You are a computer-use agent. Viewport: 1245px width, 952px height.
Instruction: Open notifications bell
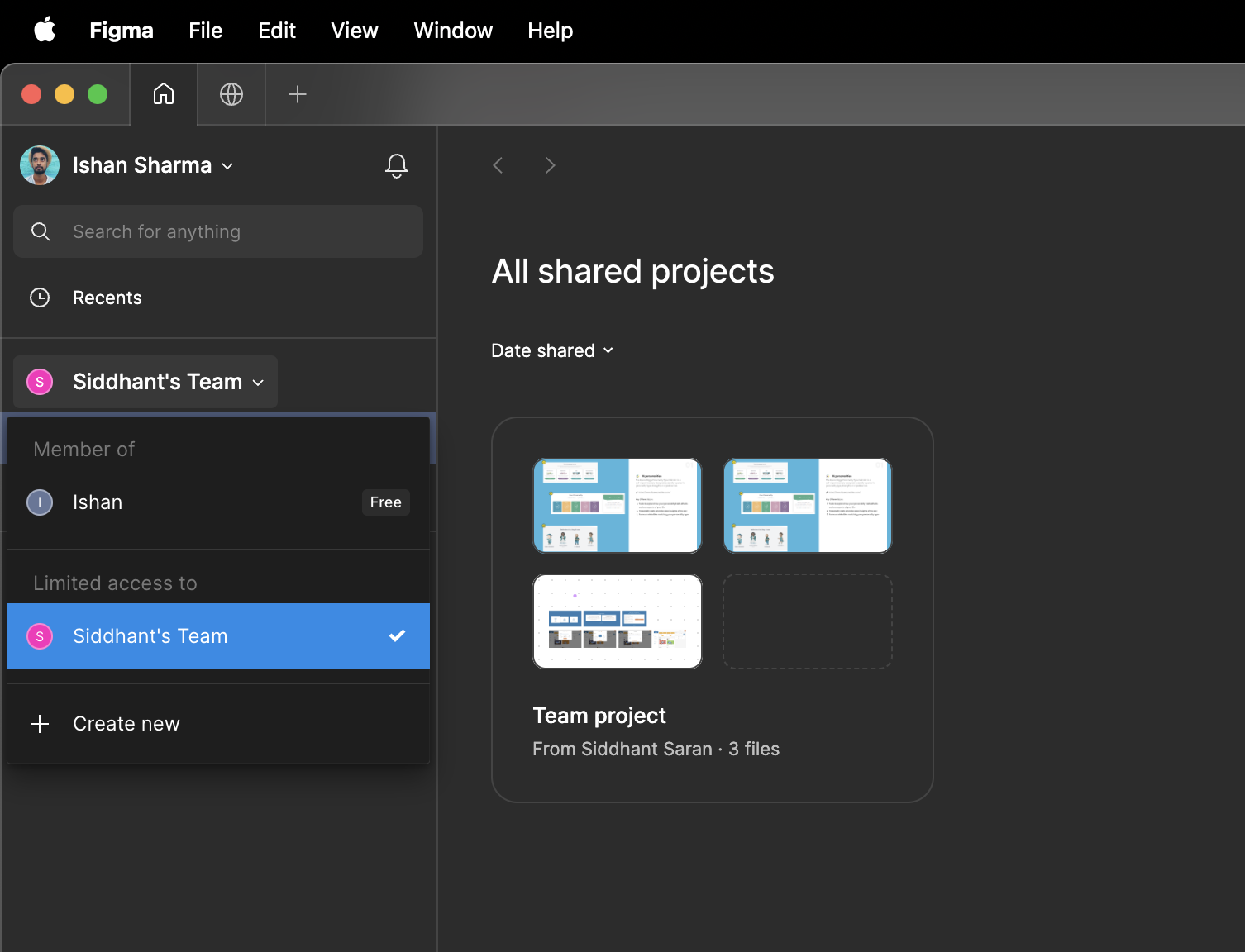point(397,166)
